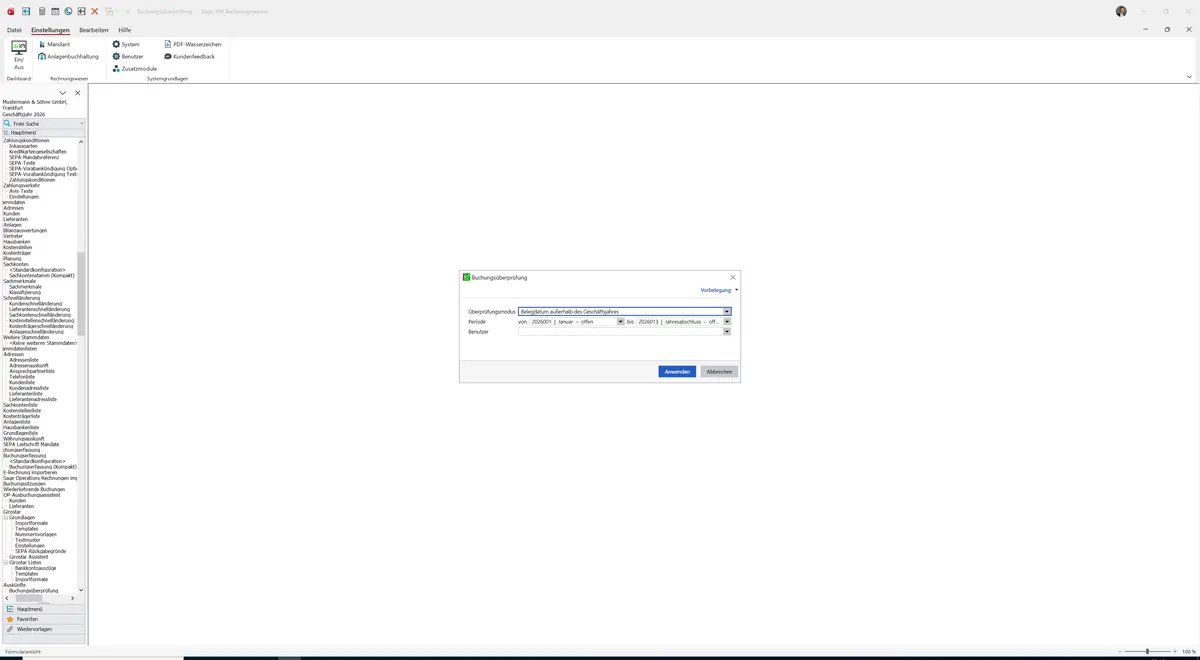Viewport: 1200px width, 660px height.
Task: Show the Favoriten panel
Action: 44,619
